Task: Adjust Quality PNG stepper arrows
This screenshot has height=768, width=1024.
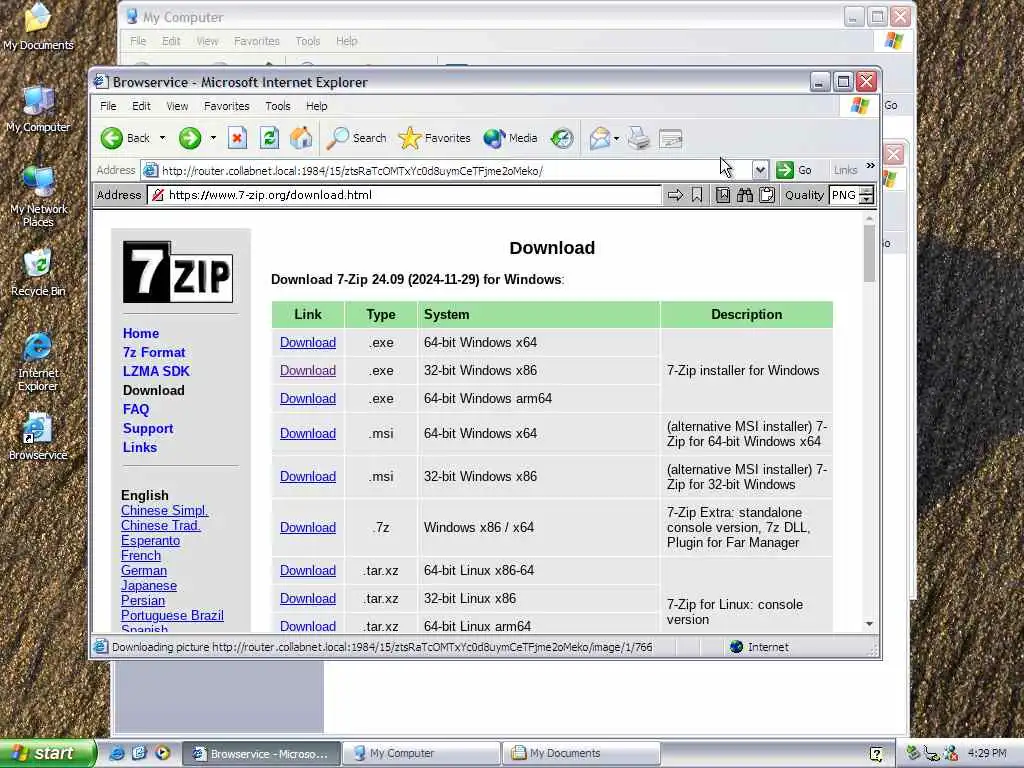Action: (x=866, y=195)
